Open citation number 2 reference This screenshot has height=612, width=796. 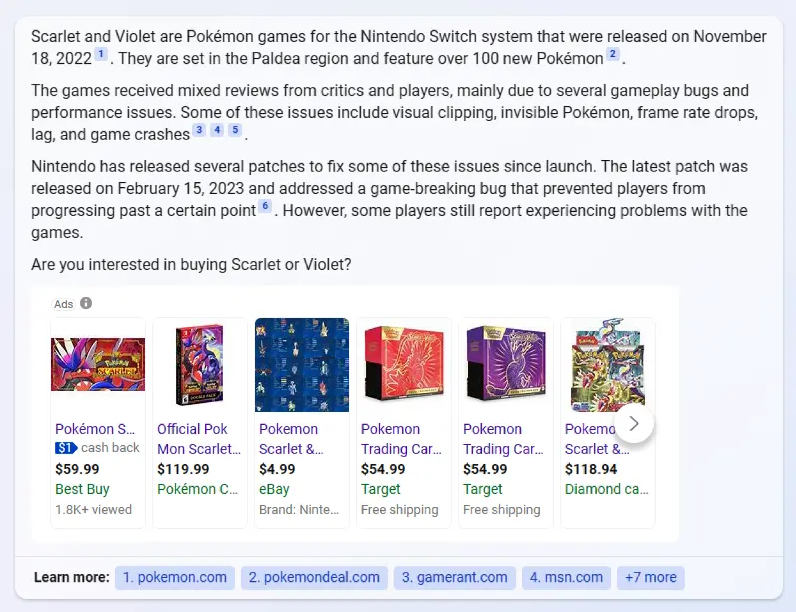[x=613, y=54]
